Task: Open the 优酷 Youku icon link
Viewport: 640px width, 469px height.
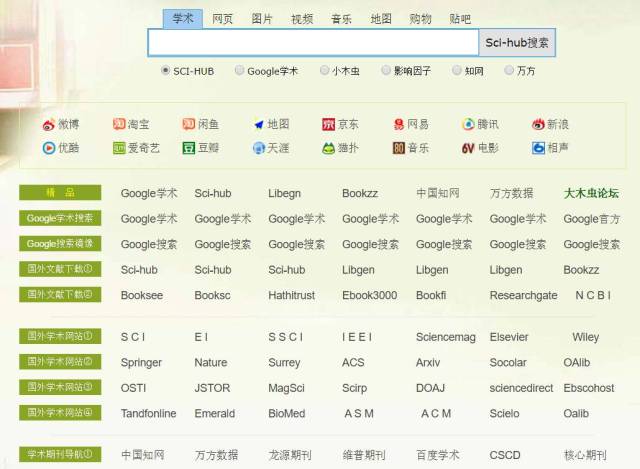Action: (x=61, y=148)
